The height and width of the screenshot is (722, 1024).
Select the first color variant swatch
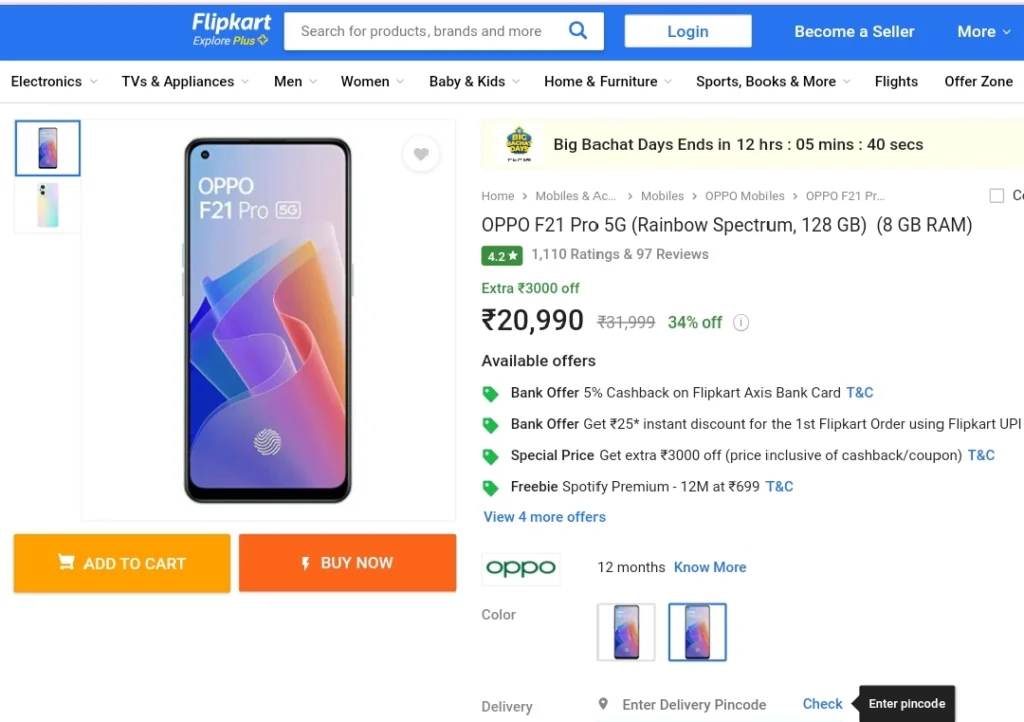point(626,632)
